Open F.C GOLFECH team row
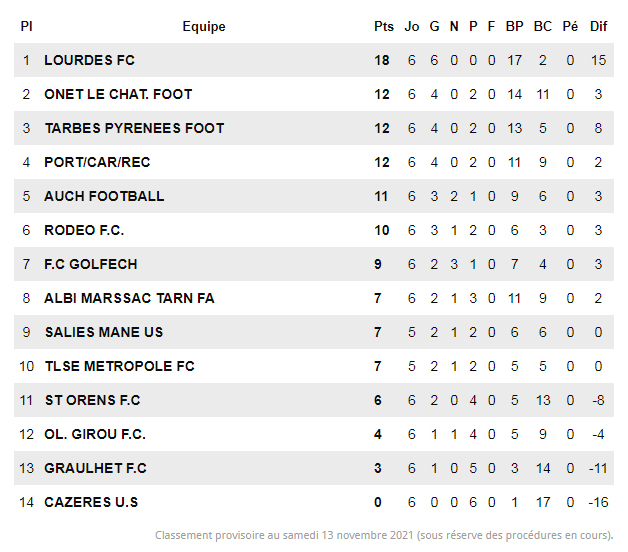The image size is (628, 552). coord(91,264)
